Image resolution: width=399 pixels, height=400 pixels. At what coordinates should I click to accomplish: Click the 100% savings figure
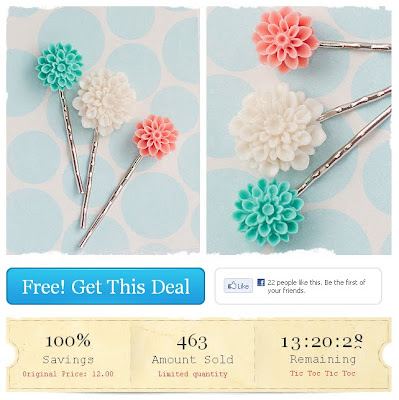coord(68,341)
